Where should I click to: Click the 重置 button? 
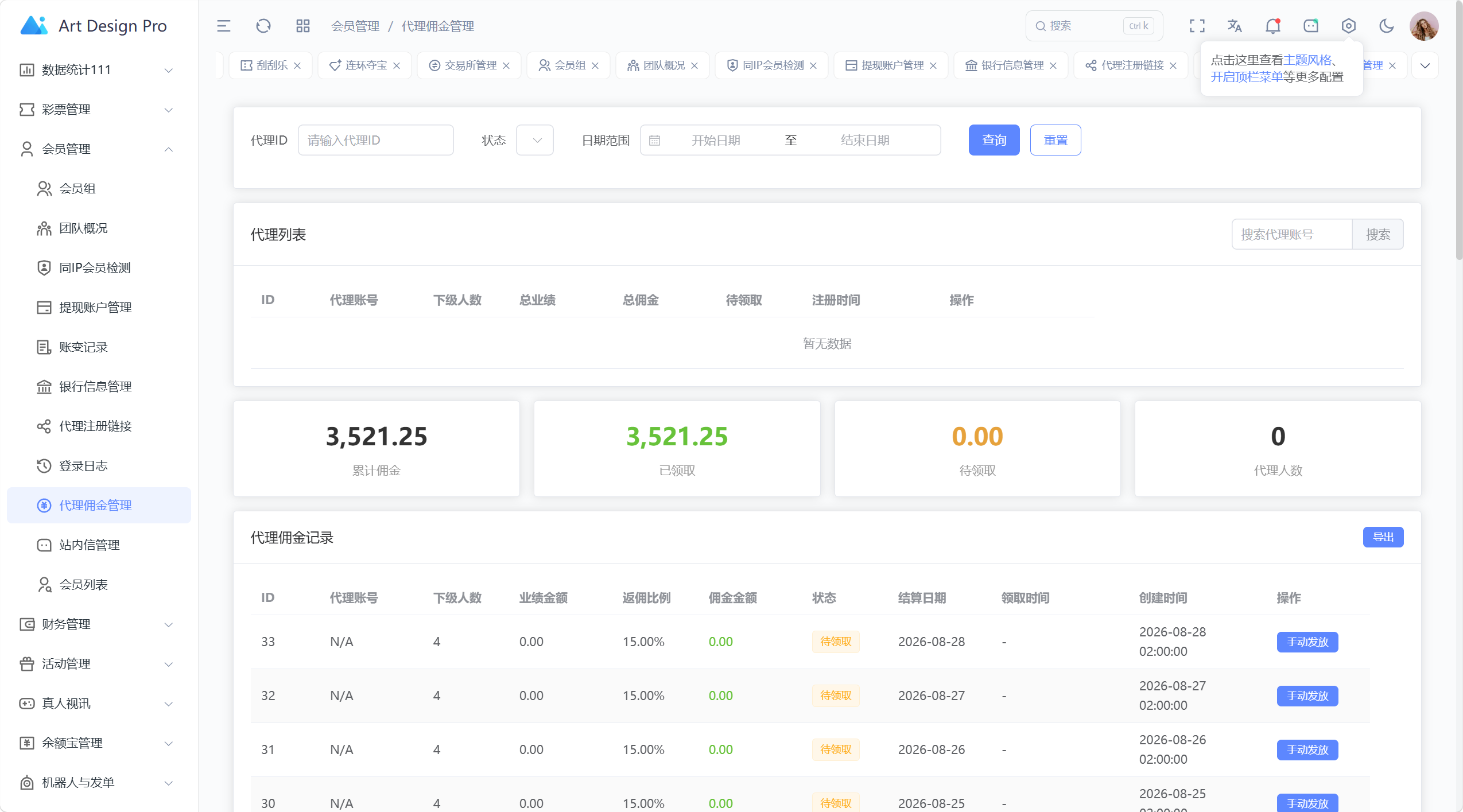click(x=1055, y=140)
